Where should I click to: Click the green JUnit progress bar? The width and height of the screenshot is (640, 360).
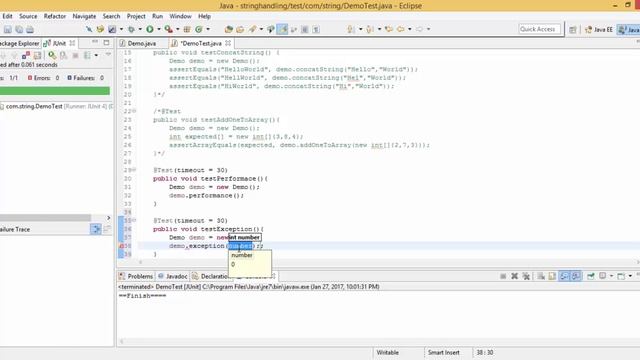[55, 91]
